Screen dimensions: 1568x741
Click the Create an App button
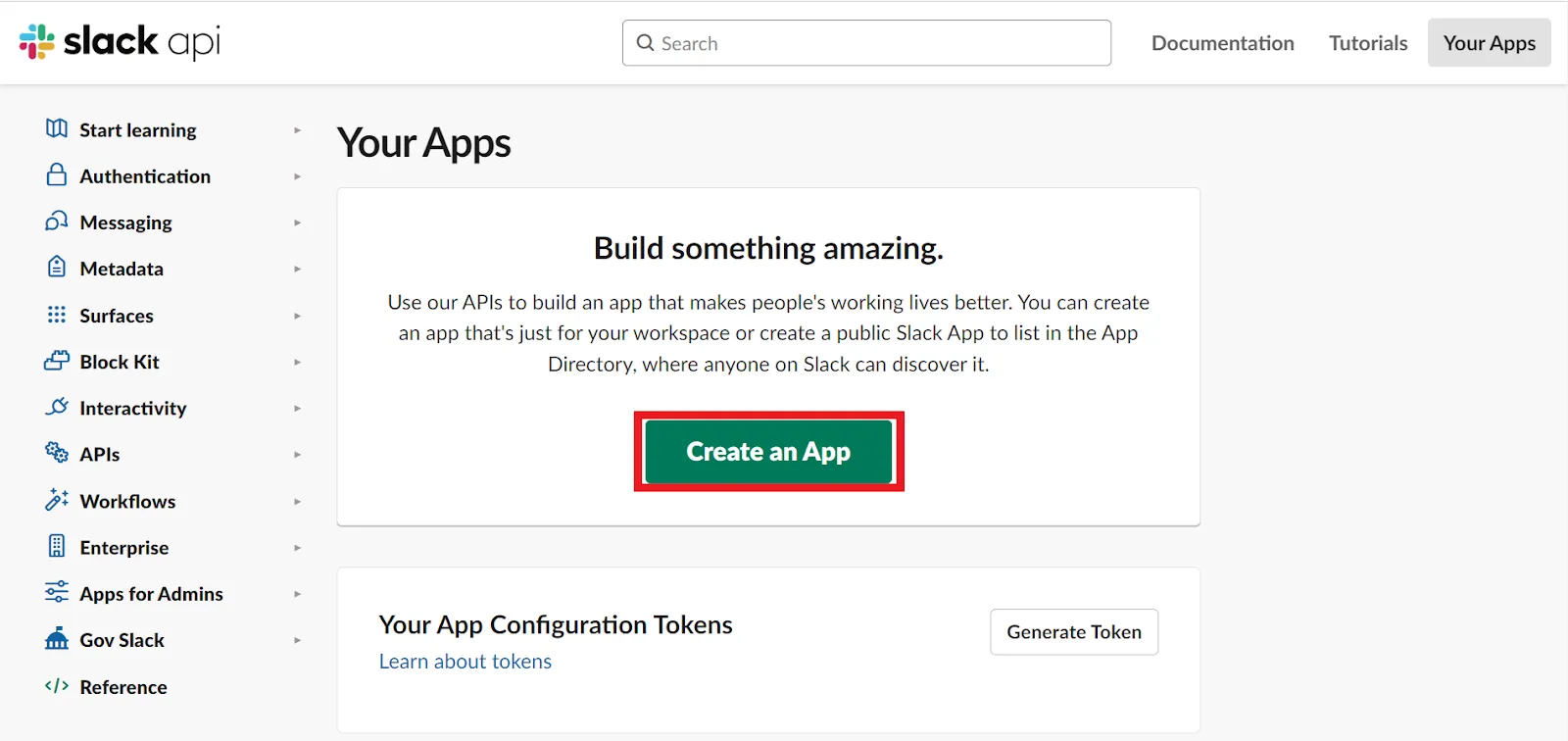click(768, 451)
